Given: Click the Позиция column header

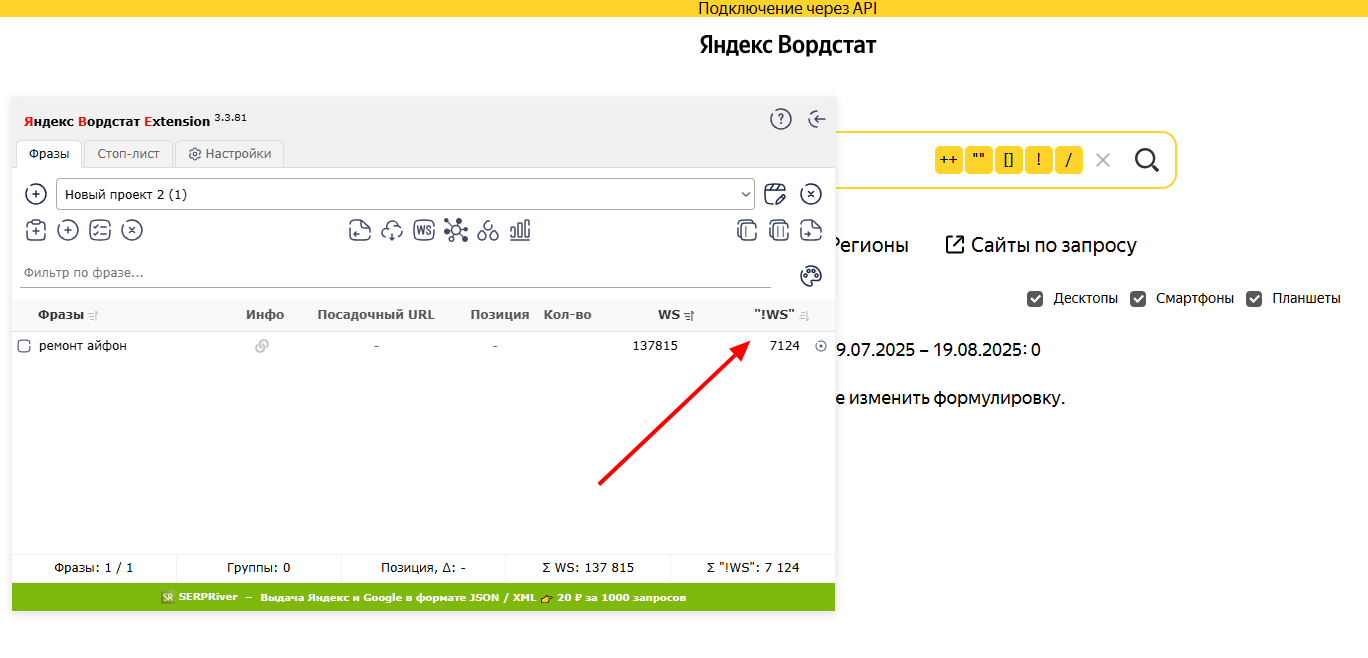Looking at the screenshot, I should click(500, 315).
